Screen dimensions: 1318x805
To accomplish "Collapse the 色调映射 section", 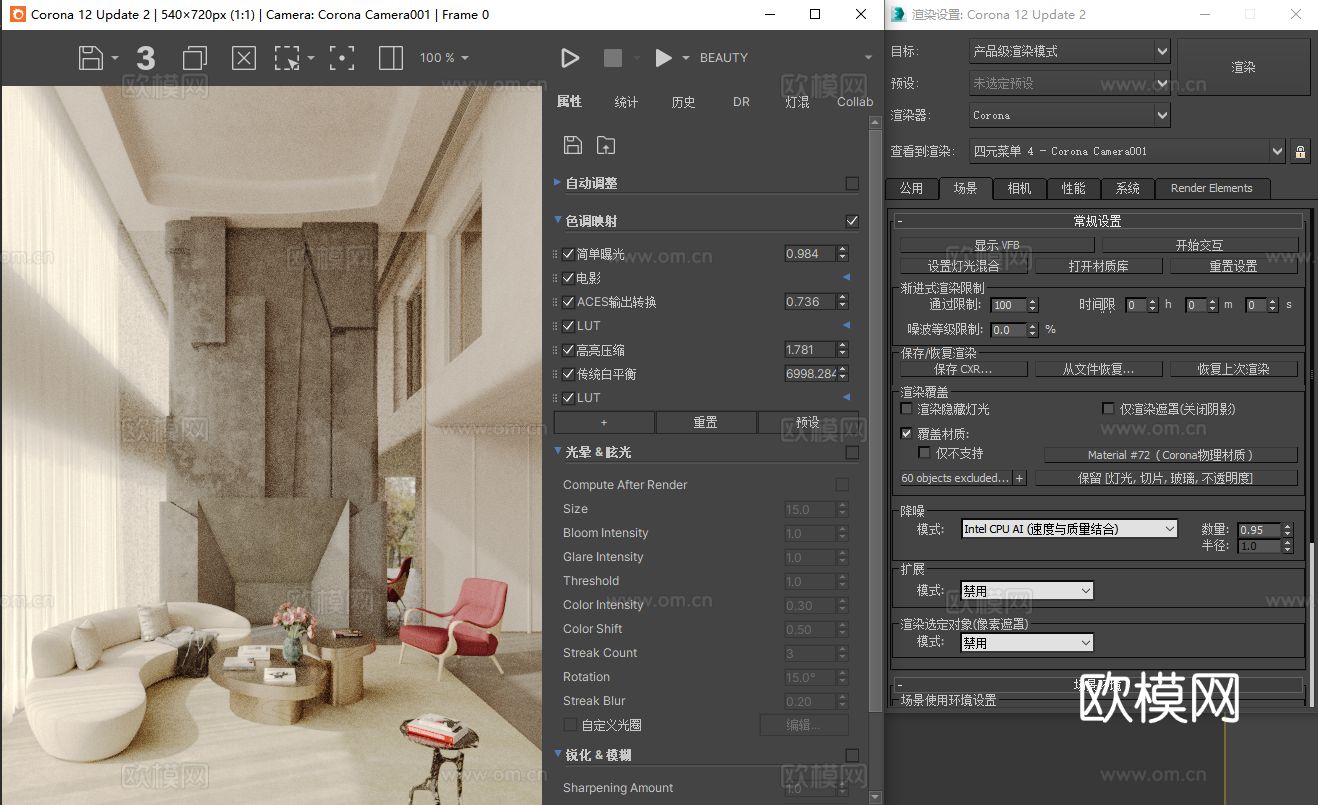I will (x=558, y=220).
